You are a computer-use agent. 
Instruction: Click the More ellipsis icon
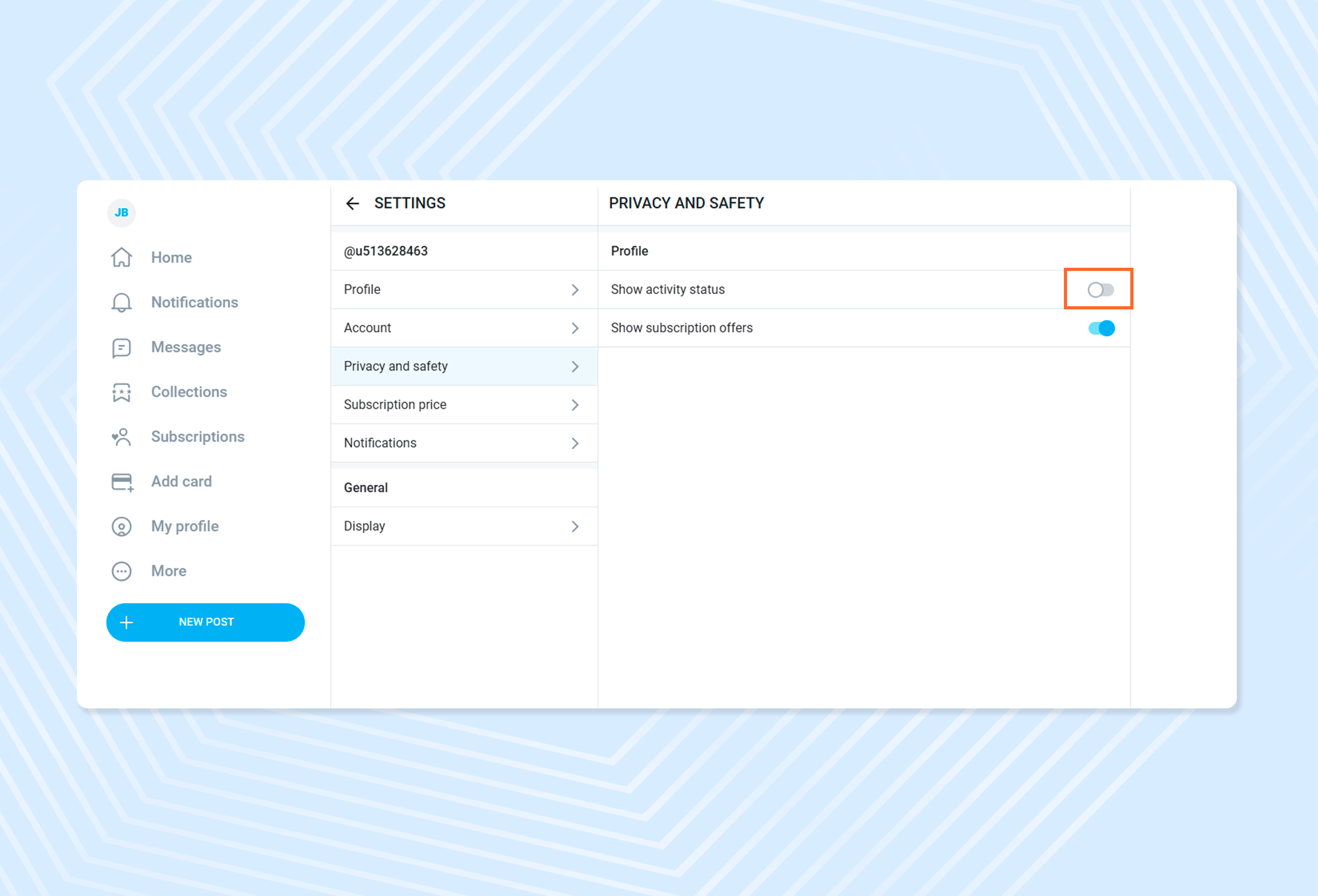pyautogui.click(x=121, y=571)
